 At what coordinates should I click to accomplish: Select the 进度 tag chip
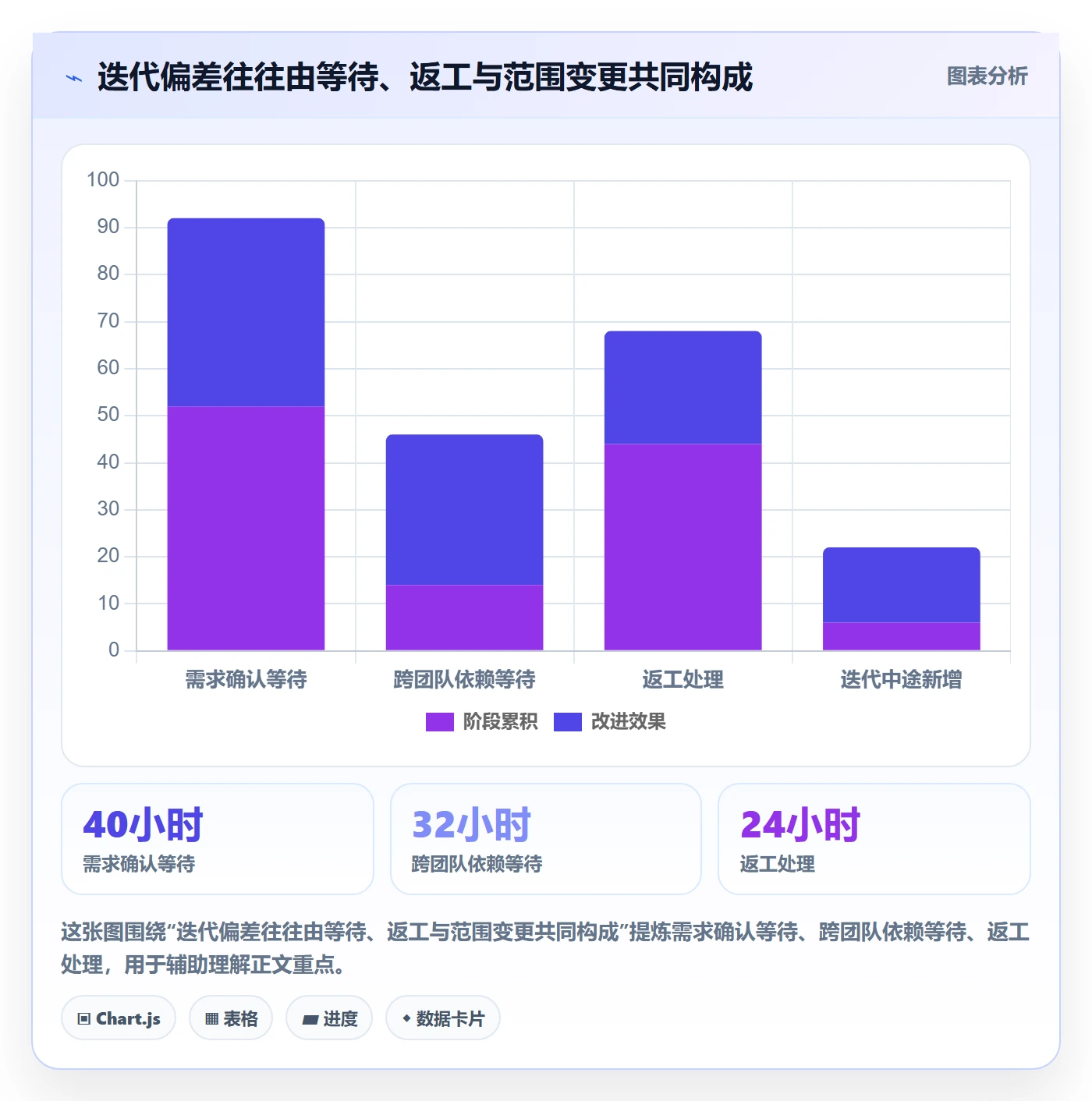329,1018
